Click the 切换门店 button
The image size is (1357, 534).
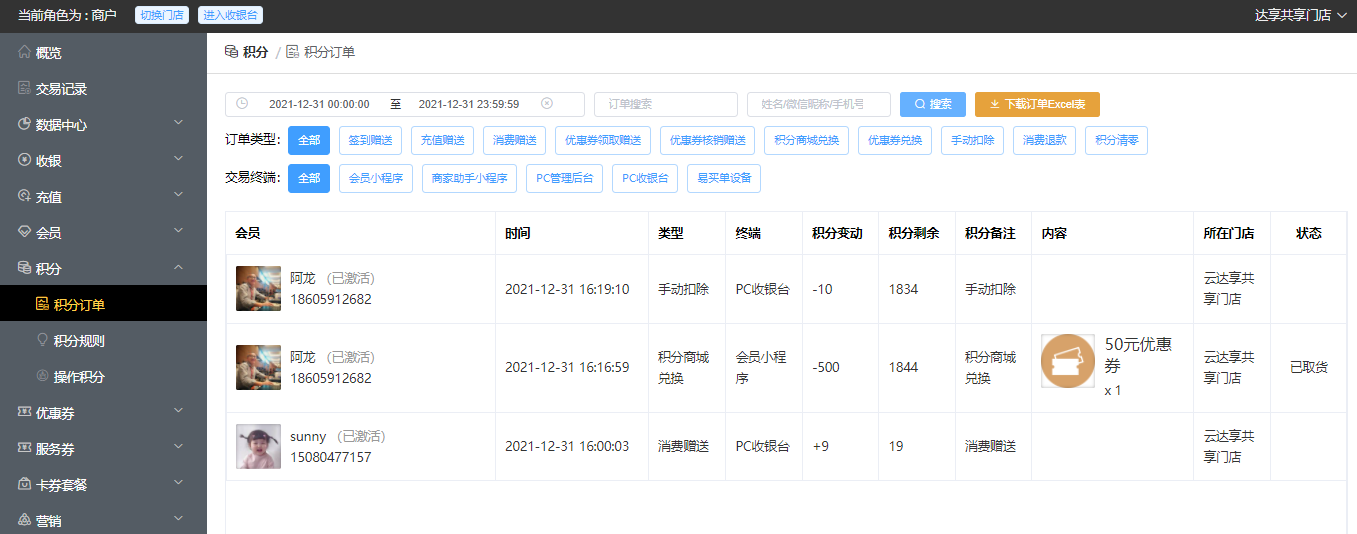161,15
